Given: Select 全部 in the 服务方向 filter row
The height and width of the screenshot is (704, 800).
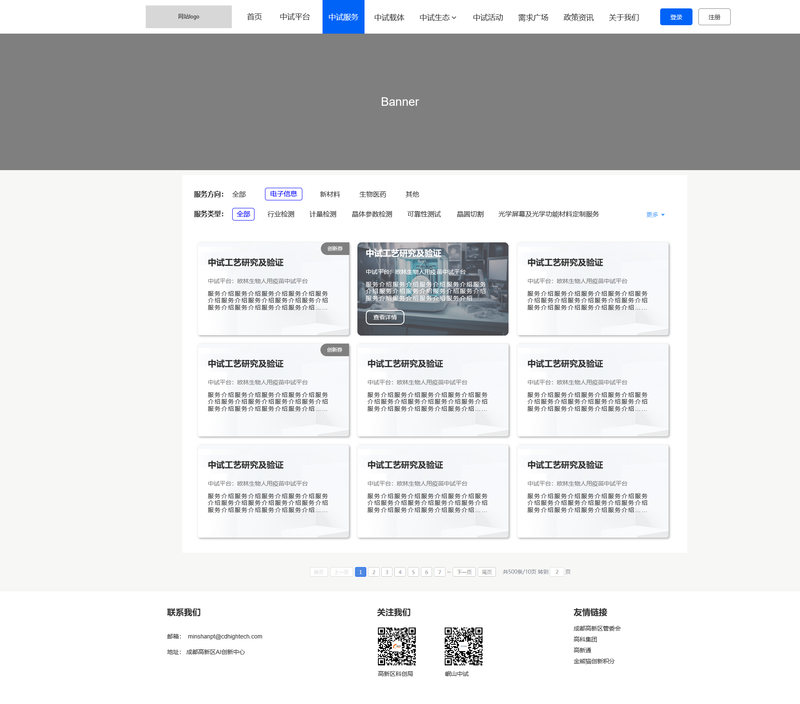Looking at the screenshot, I should pyautogui.click(x=239, y=194).
